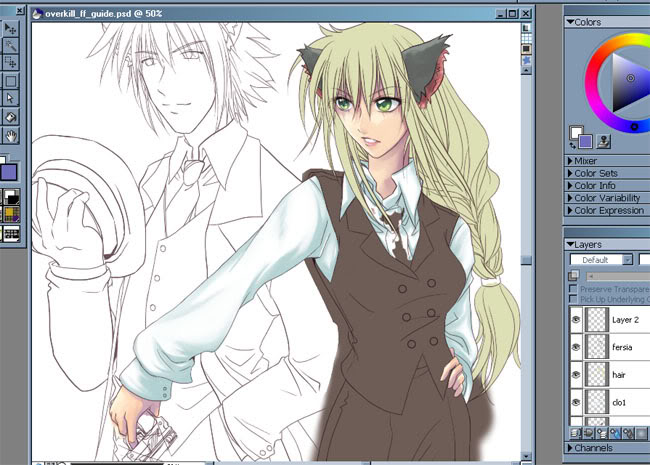Click the purple main color swatch in toolbox

(10, 174)
